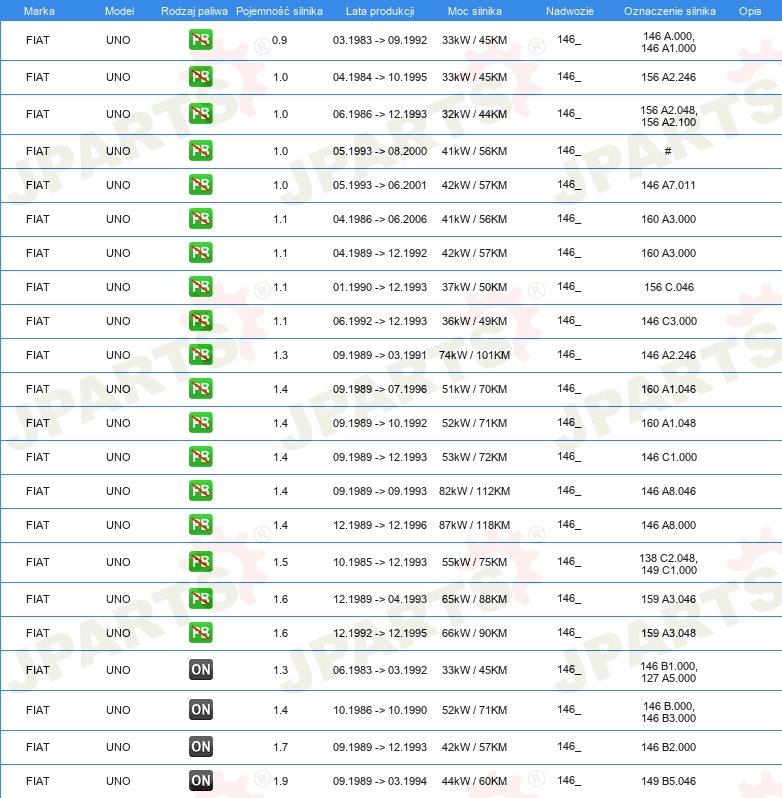Click ON diesel icon in 10.1986 -> 10.1990 row

tap(200, 709)
